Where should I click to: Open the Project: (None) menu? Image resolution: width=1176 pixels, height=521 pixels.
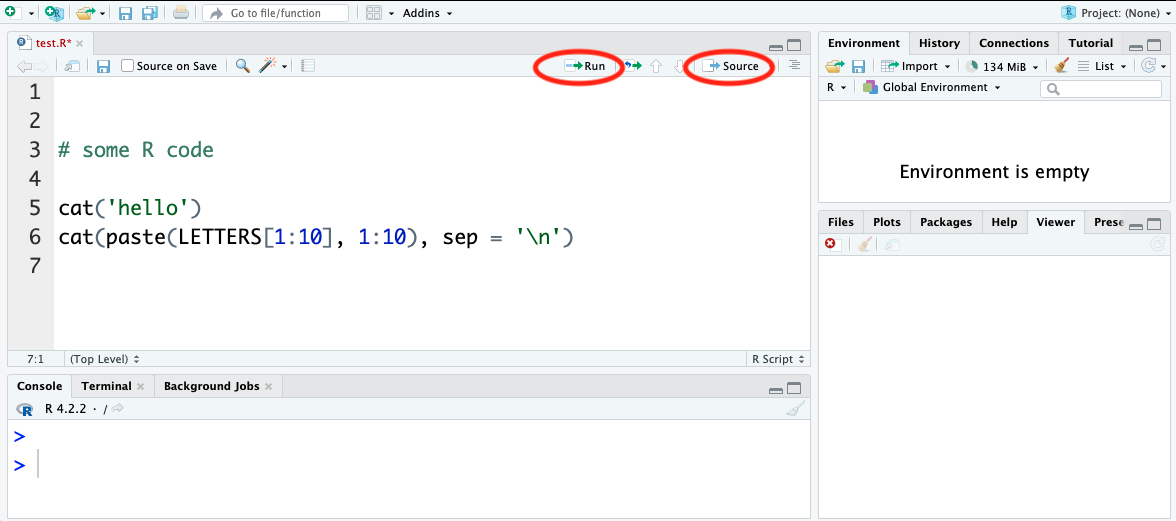click(x=1115, y=13)
